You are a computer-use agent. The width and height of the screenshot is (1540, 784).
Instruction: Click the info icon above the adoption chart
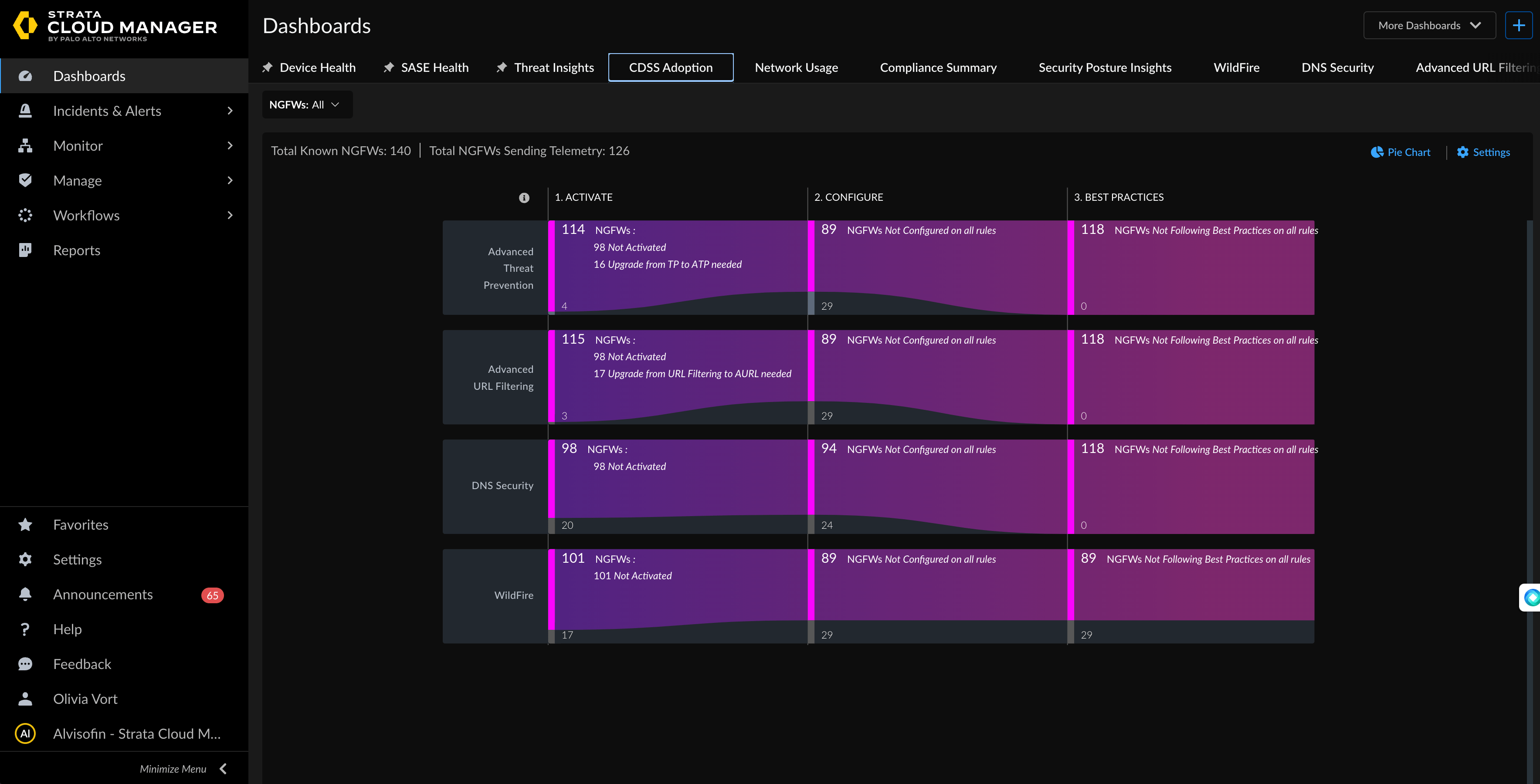[x=524, y=198]
